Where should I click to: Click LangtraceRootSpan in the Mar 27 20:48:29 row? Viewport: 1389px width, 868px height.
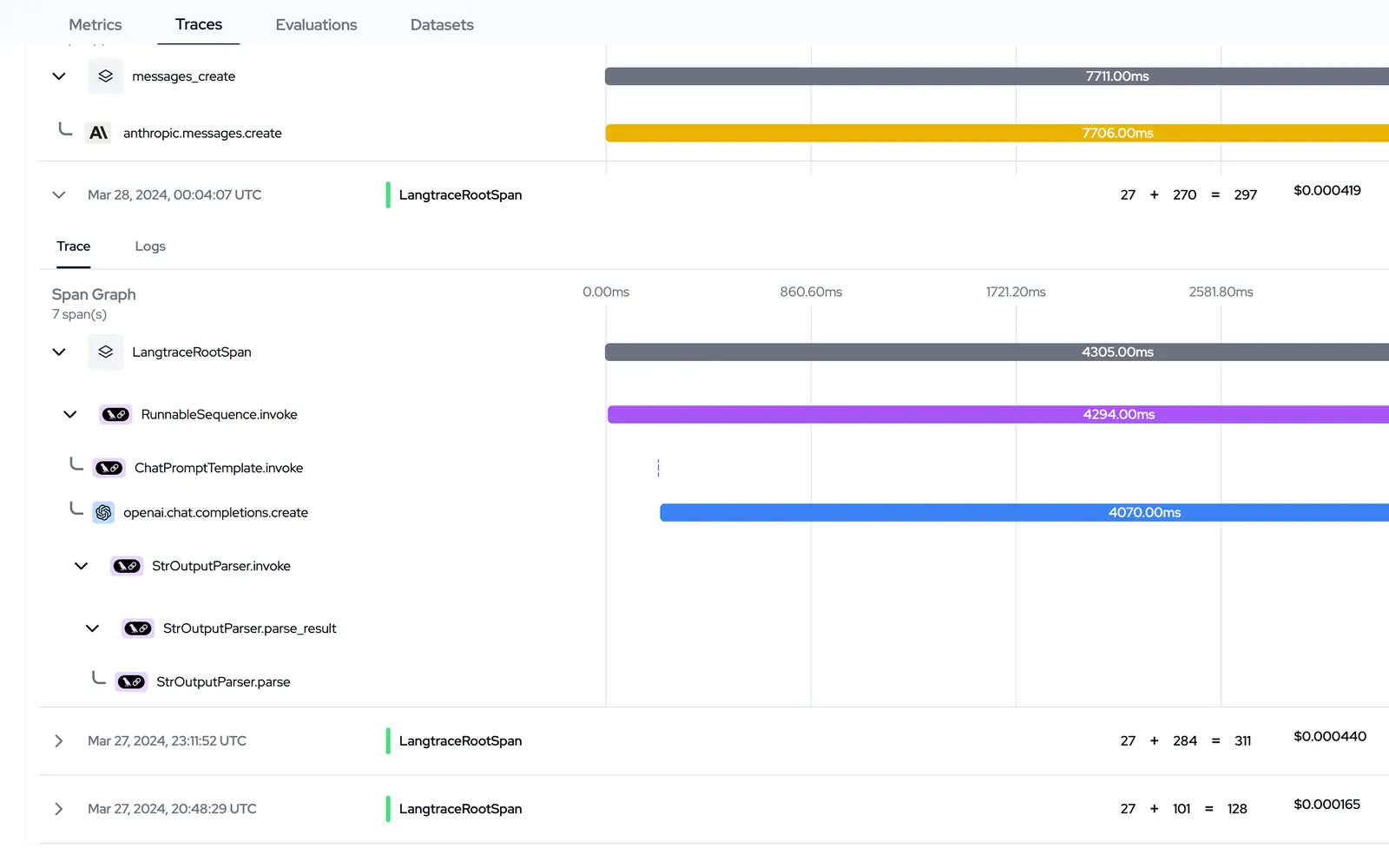tap(460, 809)
